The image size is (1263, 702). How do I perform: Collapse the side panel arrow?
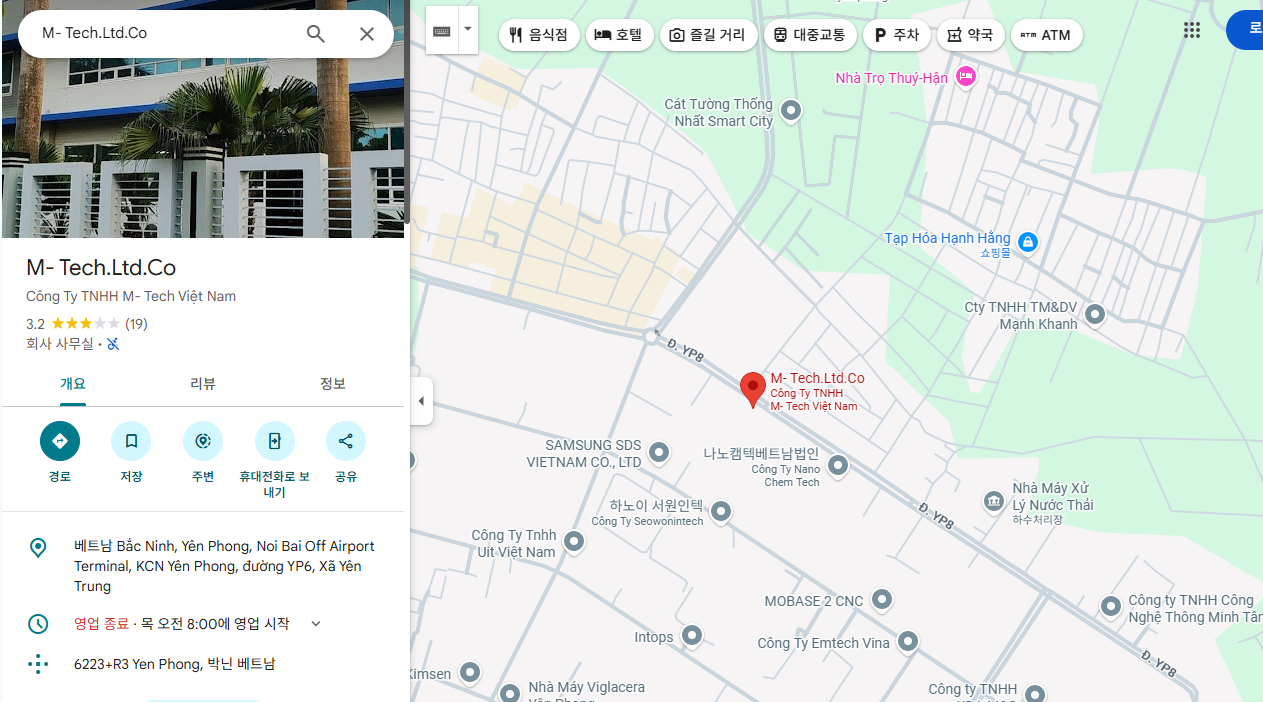tap(421, 401)
